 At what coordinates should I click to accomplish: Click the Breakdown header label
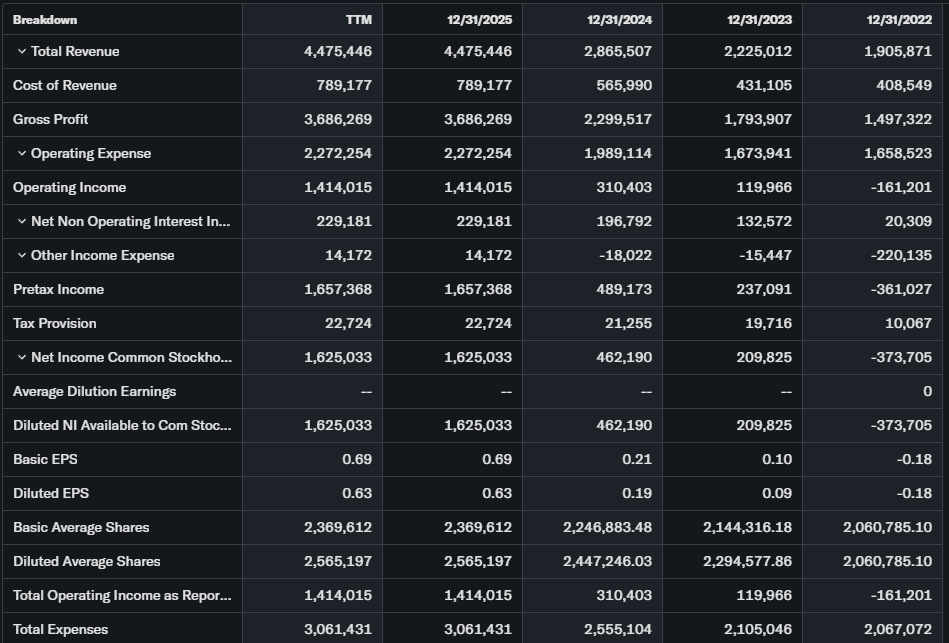point(44,19)
